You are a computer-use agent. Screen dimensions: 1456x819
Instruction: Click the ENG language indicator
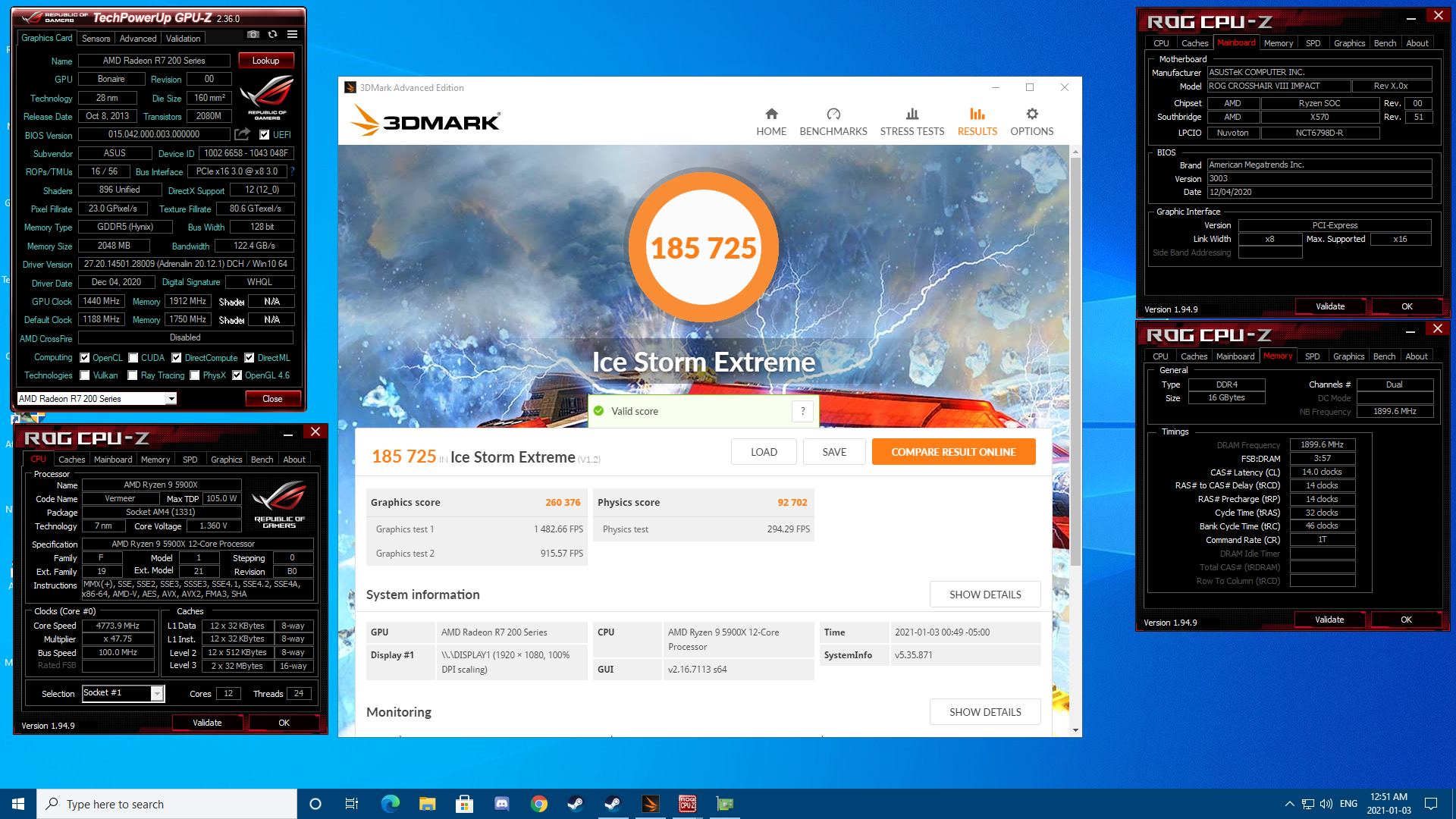pyautogui.click(x=1348, y=804)
